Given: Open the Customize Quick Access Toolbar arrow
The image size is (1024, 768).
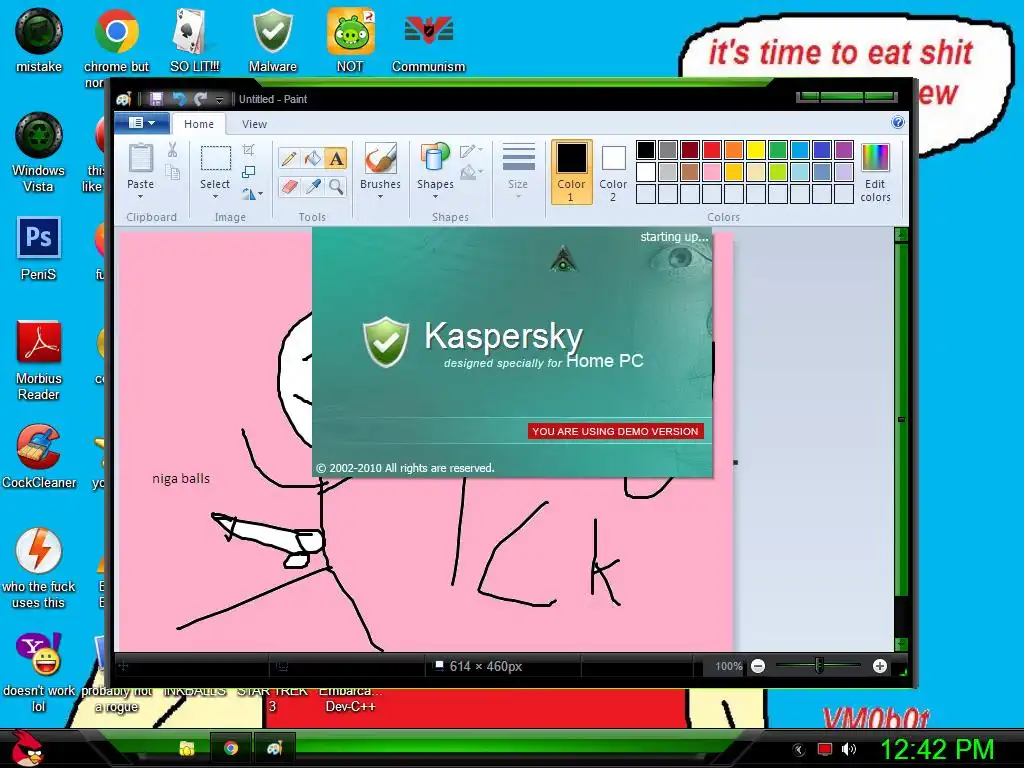Looking at the screenshot, I should (x=219, y=99).
